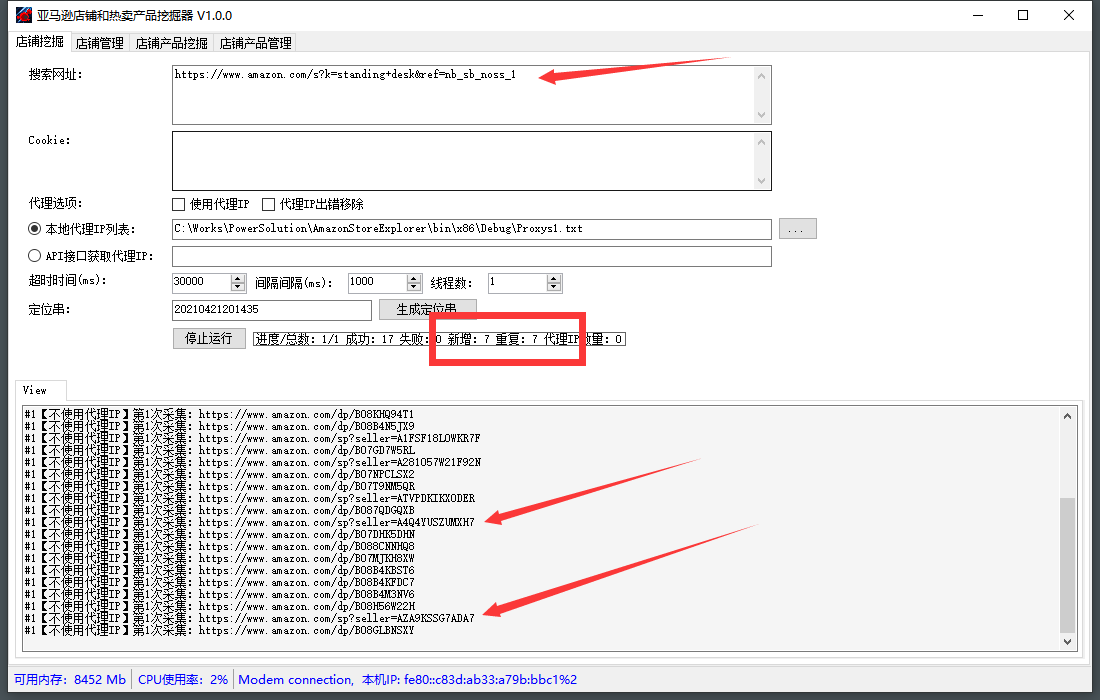Screen dimensions: 1100x700
Task: Enable the 使用代理IP checkbox
Action: (179, 204)
